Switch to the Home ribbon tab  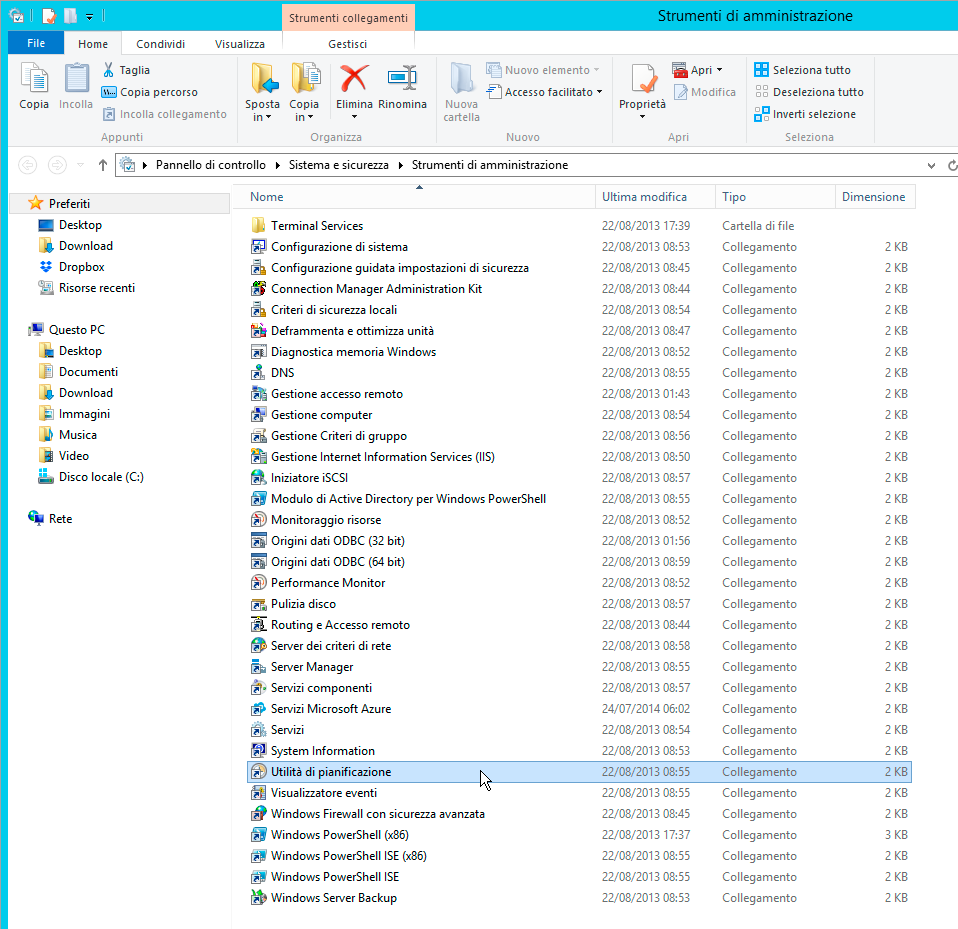tap(93, 44)
